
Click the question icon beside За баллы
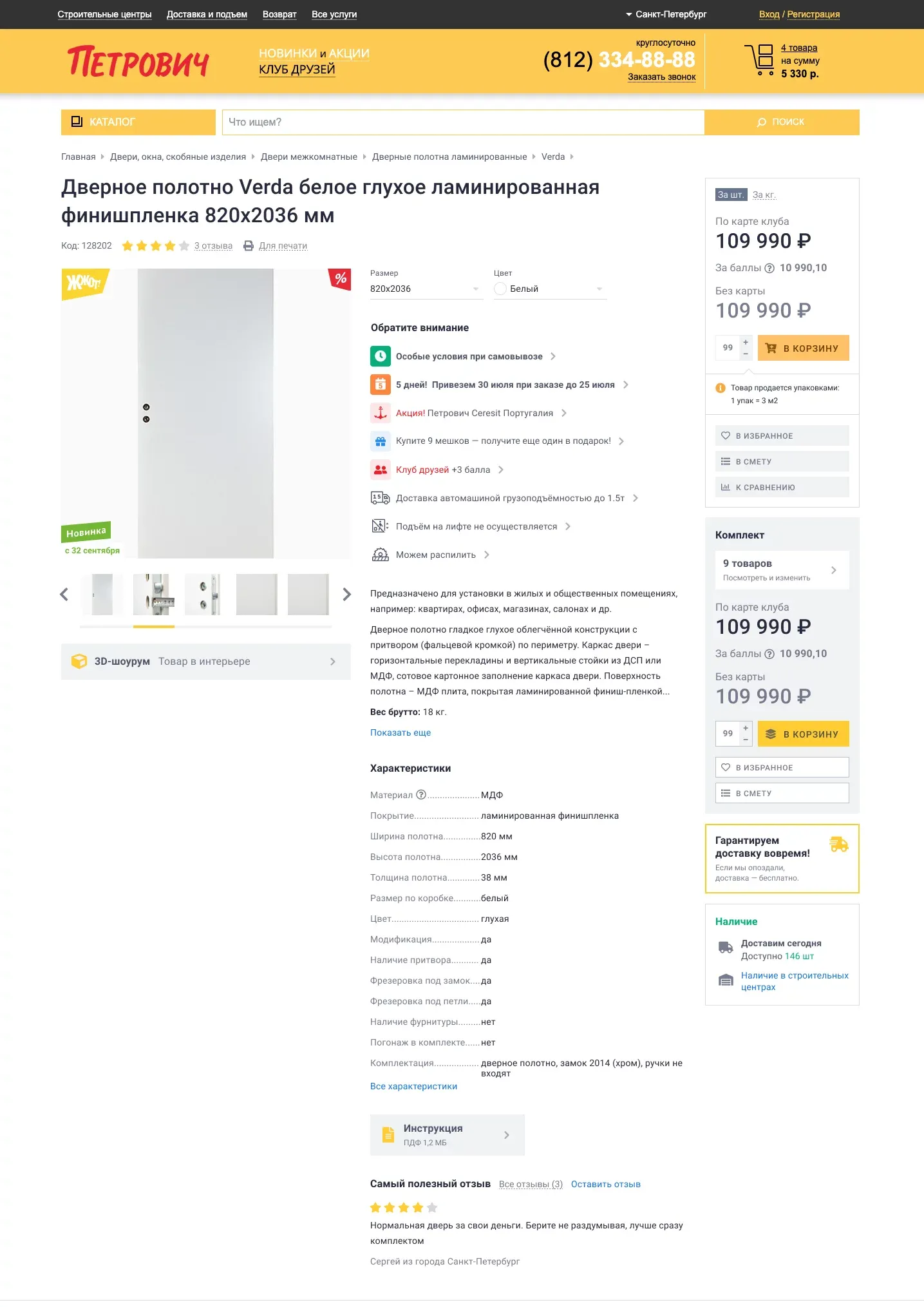769,268
